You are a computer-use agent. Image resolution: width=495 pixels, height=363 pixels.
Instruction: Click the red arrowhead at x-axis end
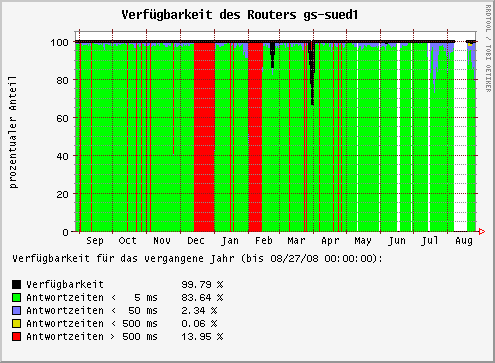coord(482,232)
